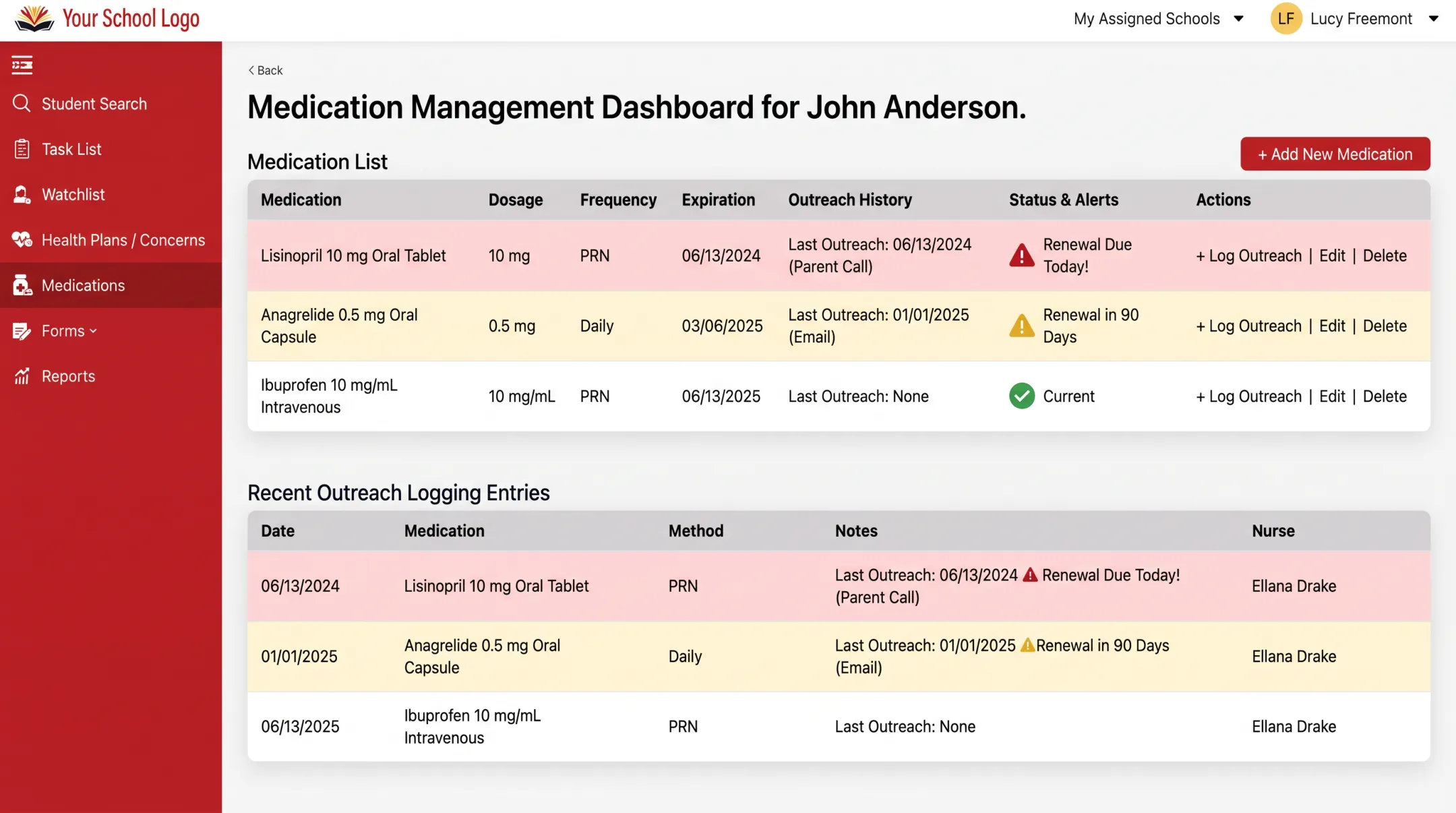Click the Watchlist sidebar icon
Viewport: 1456px width, 813px height.
(x=22, y=194)
